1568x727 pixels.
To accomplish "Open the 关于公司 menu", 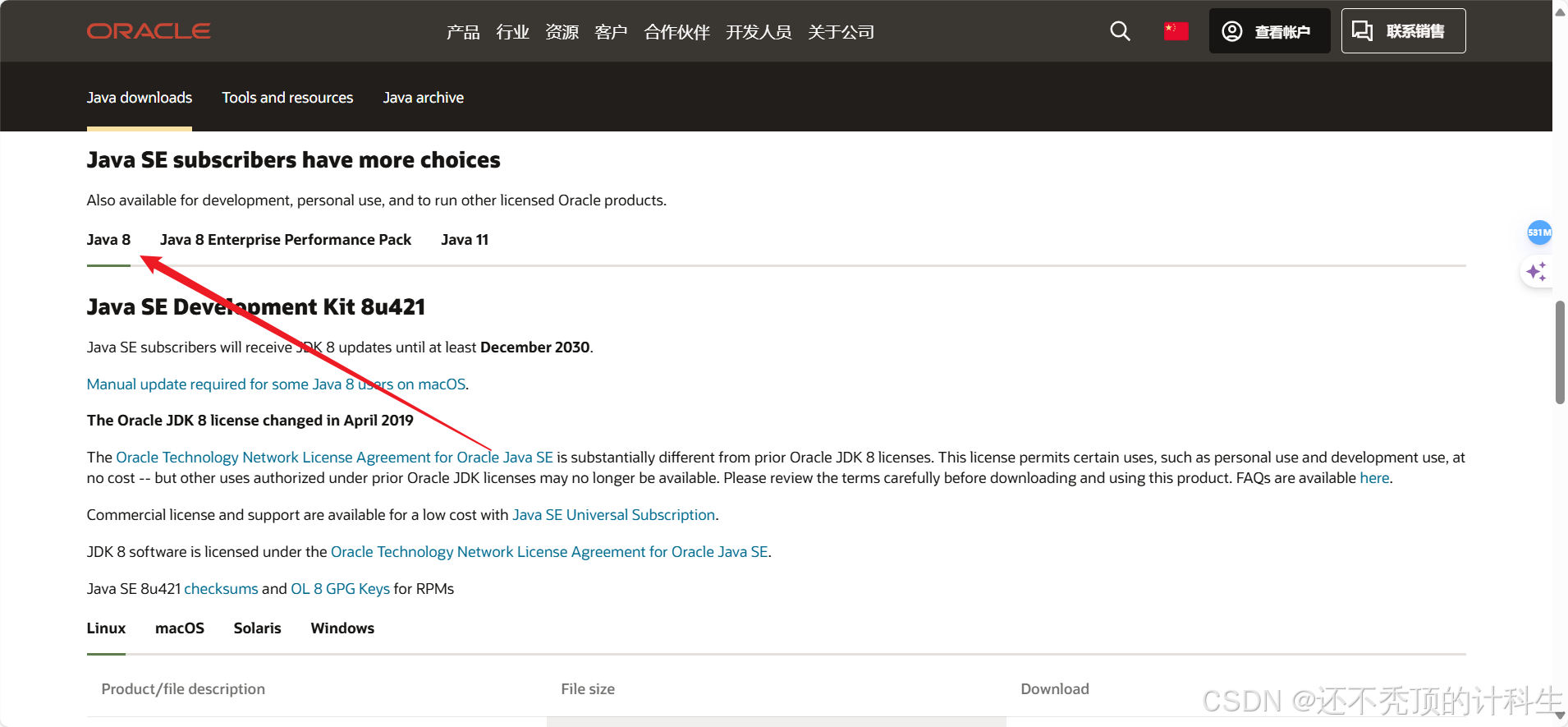I will tap(841, 32).
